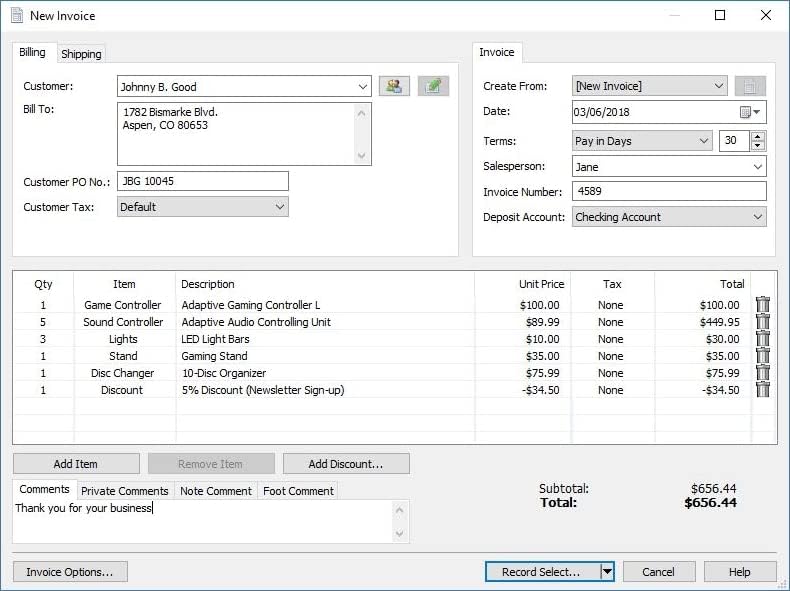Delete the Disc Changer line with trash icon

(763, 373)
